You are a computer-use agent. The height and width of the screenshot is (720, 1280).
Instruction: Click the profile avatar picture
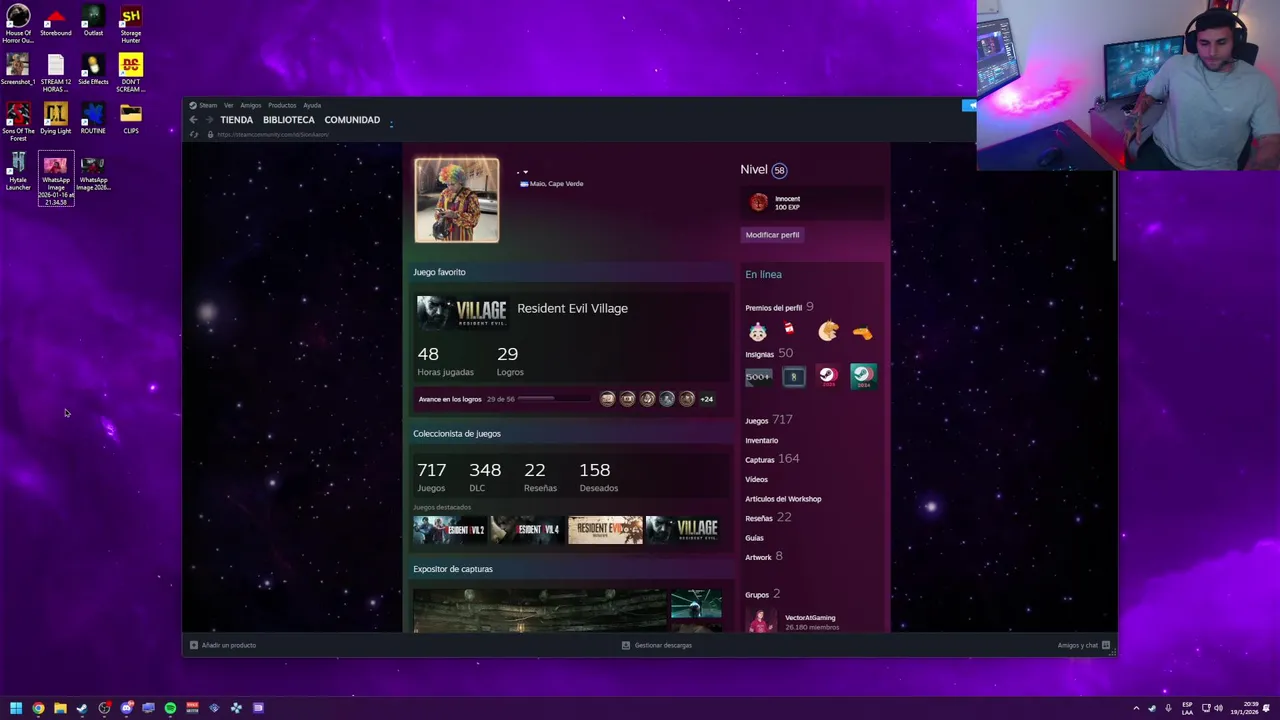click(x=457, y=200)
